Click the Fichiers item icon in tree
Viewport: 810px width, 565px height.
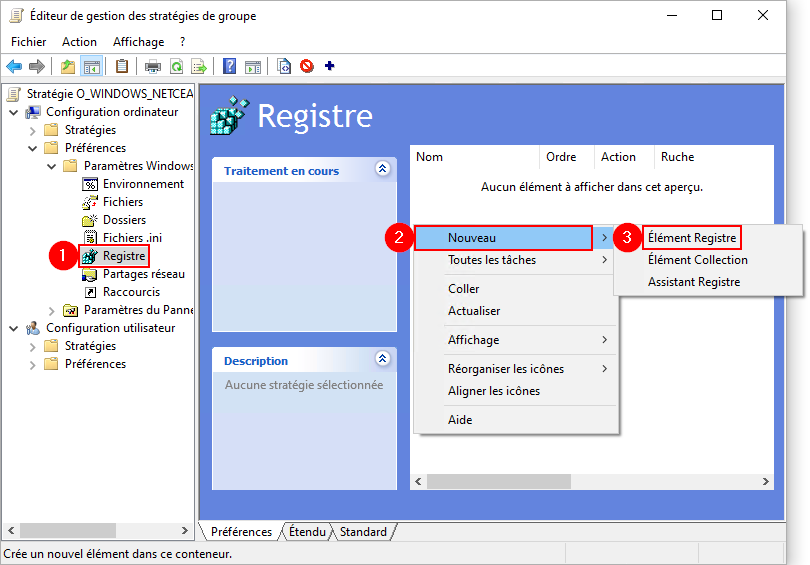tap(90, 202)
